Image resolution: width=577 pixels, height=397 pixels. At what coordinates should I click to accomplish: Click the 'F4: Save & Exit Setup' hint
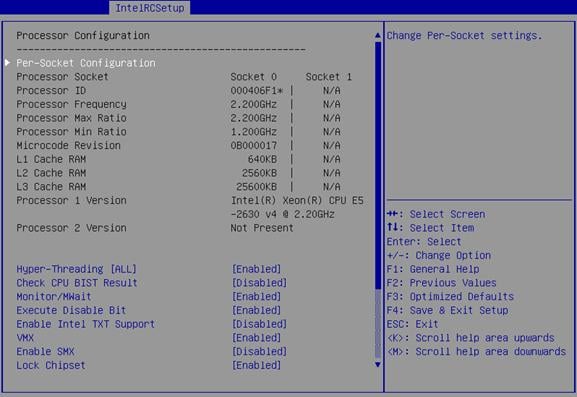tap(447, 311)
